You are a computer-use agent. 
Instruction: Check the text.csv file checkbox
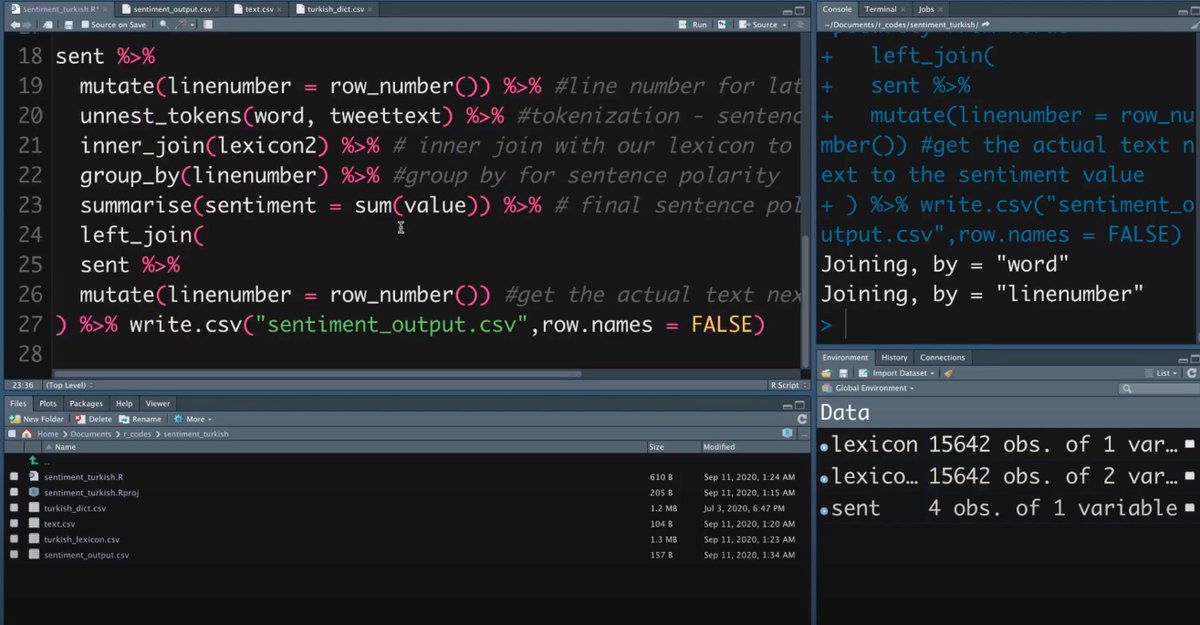click(14, 523)
